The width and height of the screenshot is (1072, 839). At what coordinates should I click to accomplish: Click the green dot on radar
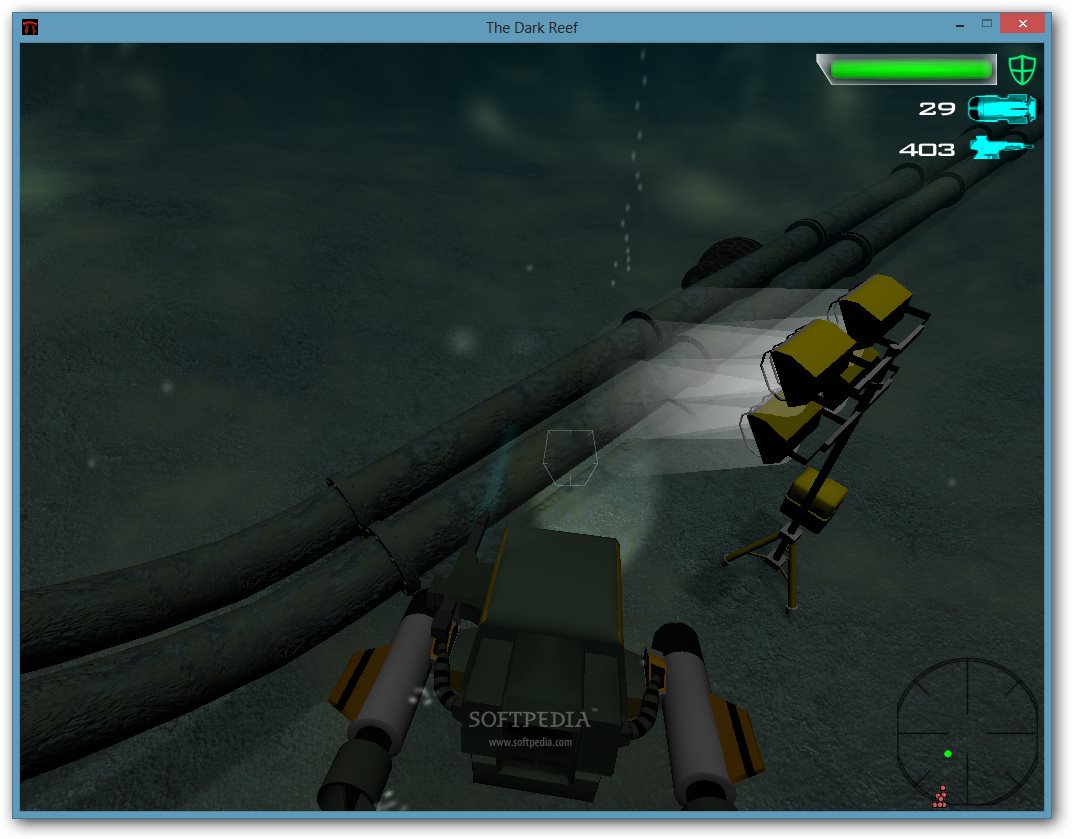tap(948, 754)
